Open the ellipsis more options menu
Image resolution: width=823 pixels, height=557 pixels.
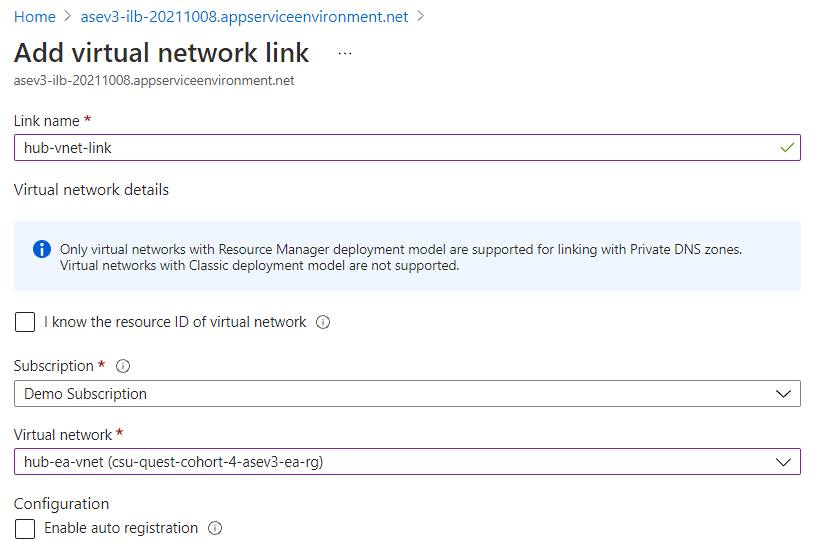[345, 53]
